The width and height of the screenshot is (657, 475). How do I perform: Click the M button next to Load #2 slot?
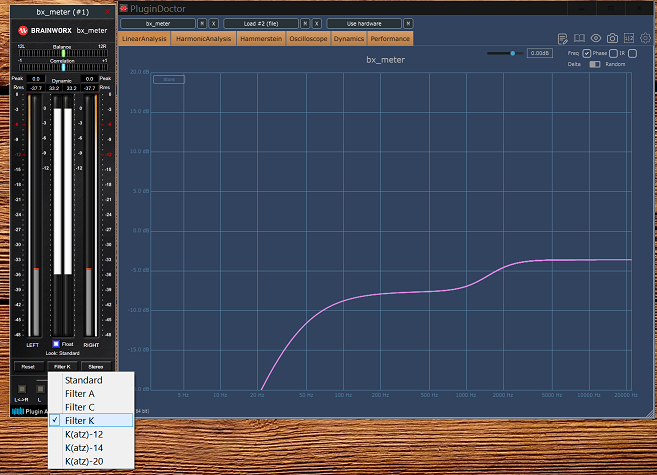(305, 23)
